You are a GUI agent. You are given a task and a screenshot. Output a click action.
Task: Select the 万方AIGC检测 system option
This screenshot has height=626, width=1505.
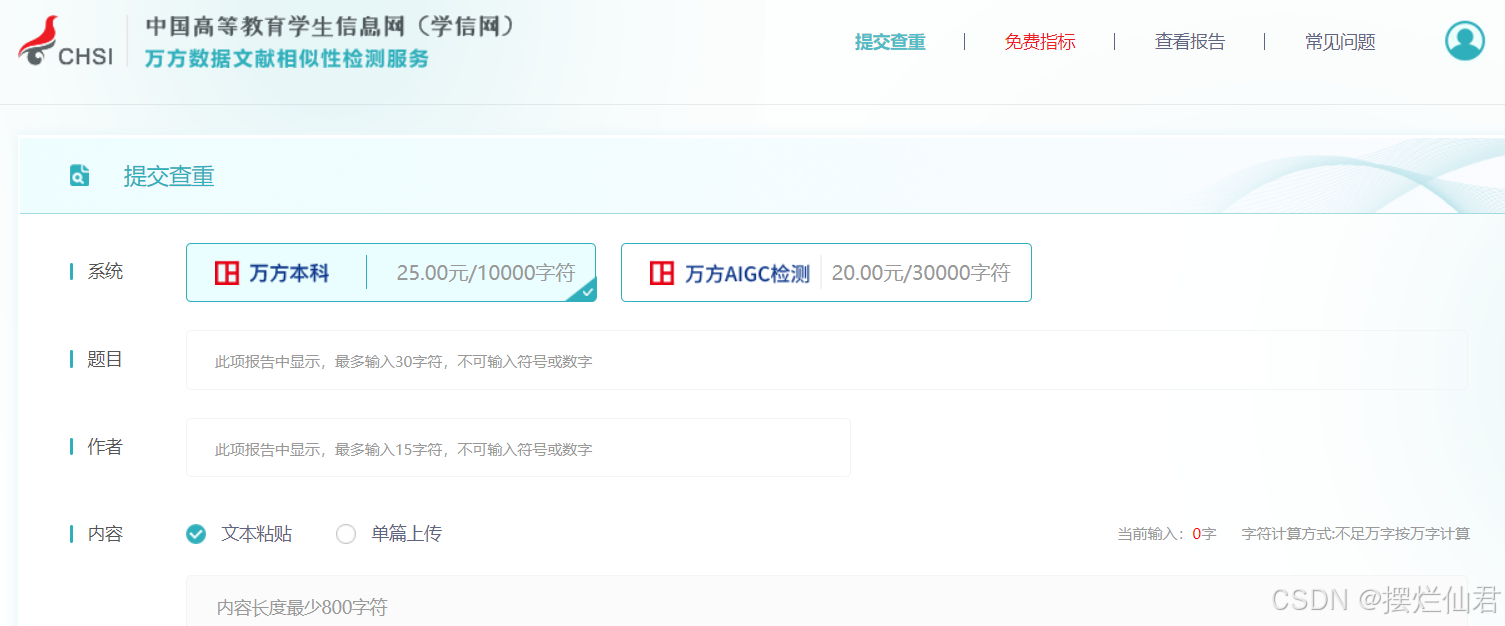coord(826,272)
